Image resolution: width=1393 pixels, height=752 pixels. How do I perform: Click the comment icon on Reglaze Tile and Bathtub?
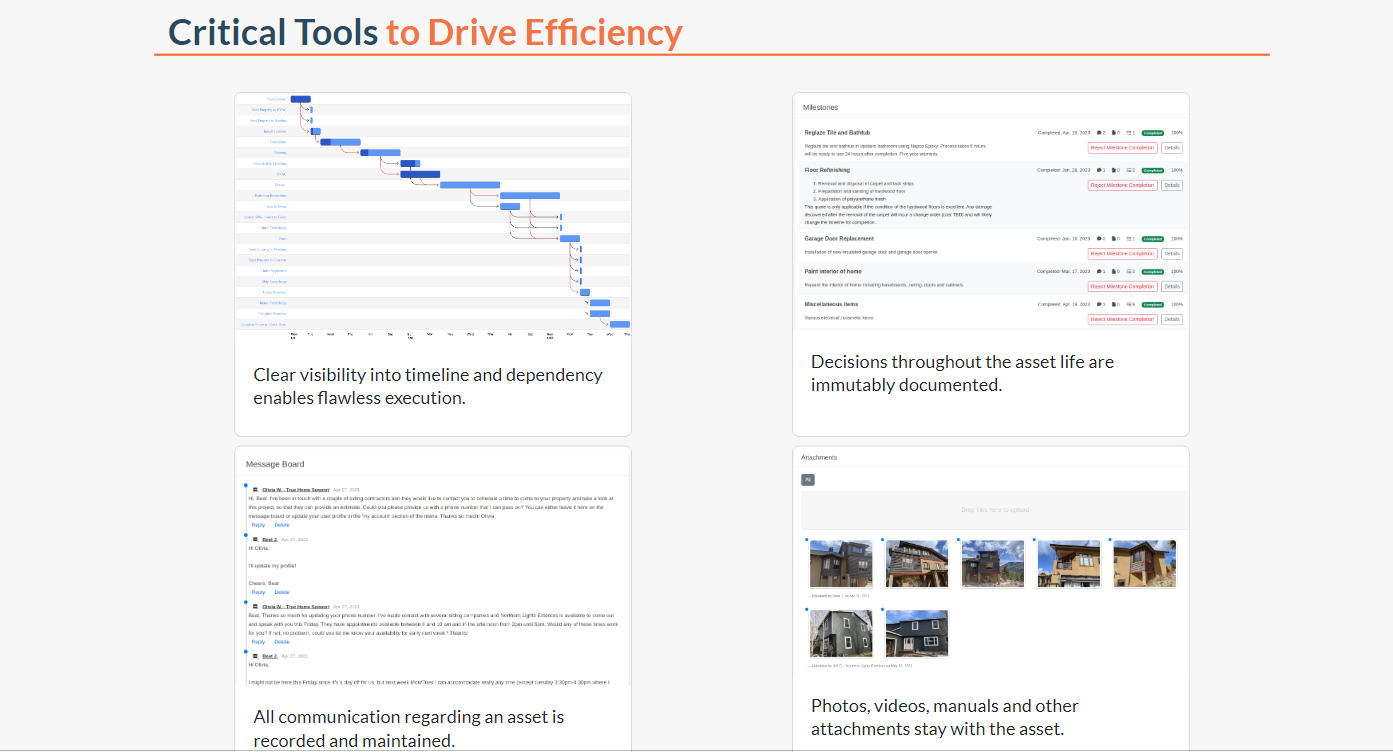tap(1099, 132)
